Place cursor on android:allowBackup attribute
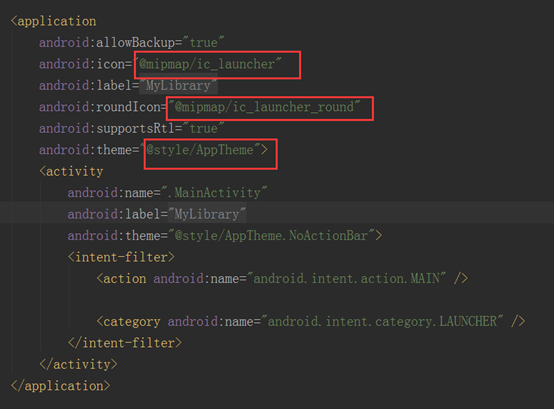The height and width of the screenshot is (409, 554). click(107, 43)
